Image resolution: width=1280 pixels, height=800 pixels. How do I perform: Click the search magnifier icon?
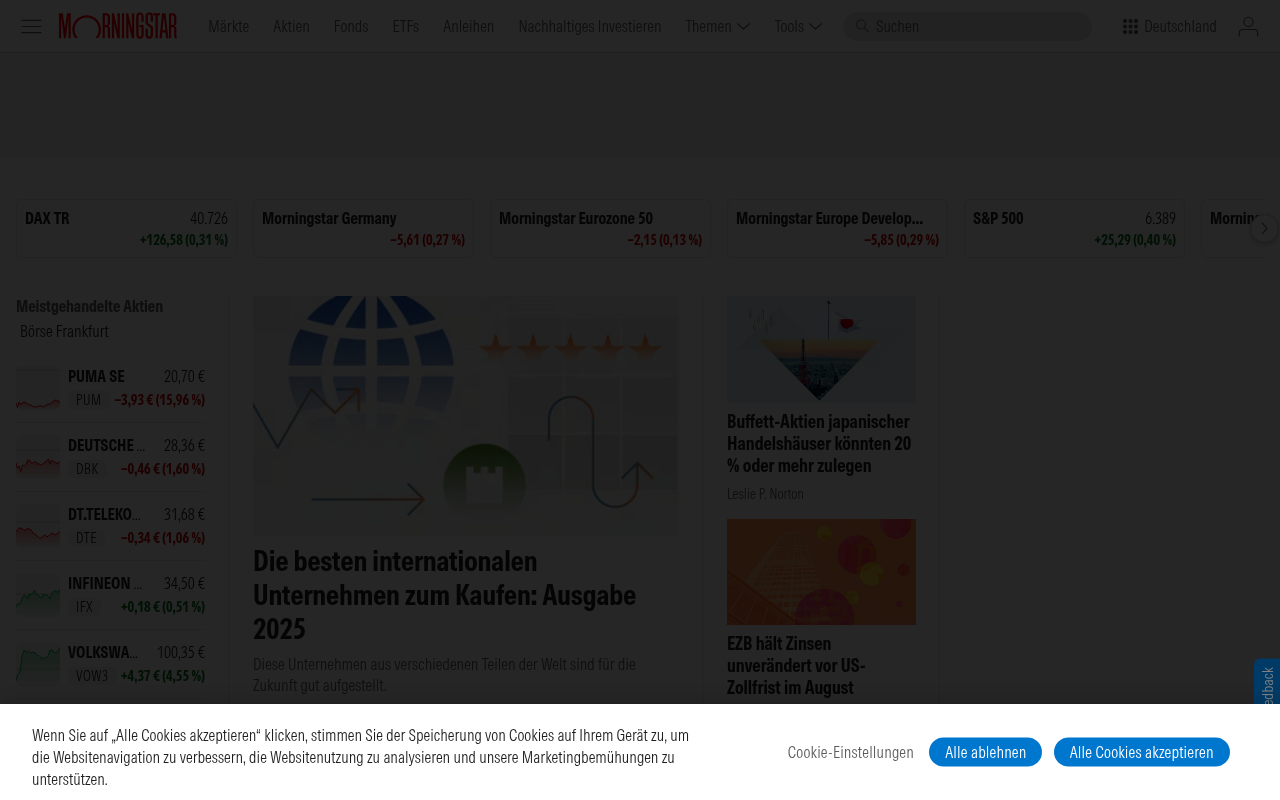tap(862, 26)
